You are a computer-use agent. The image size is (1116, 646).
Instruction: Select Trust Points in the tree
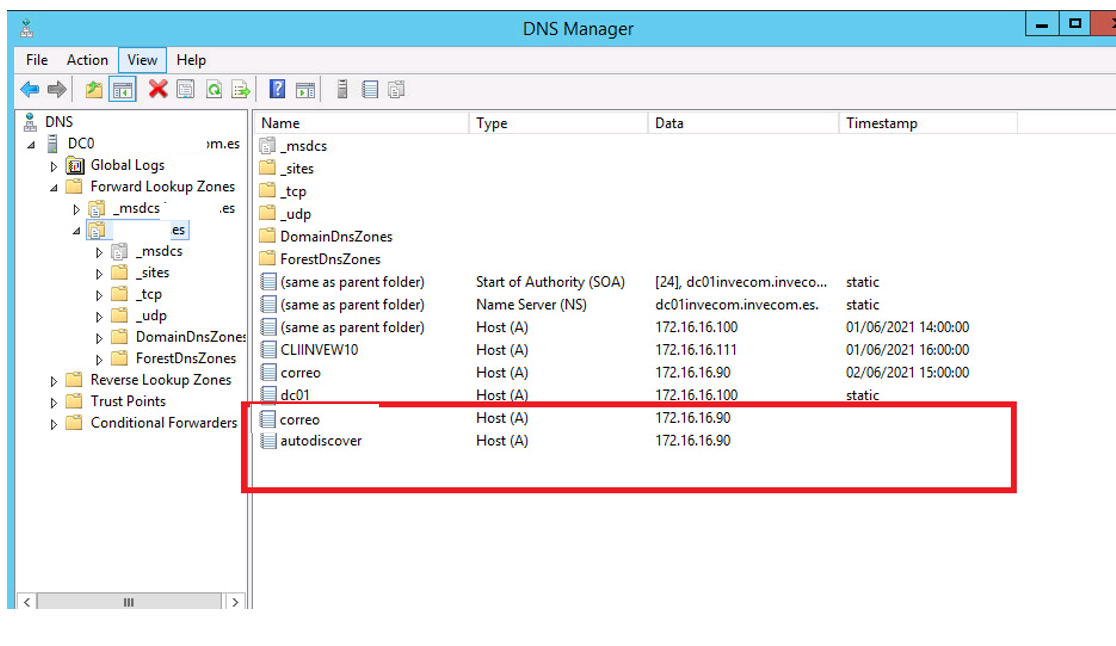(x=128, y=402)
